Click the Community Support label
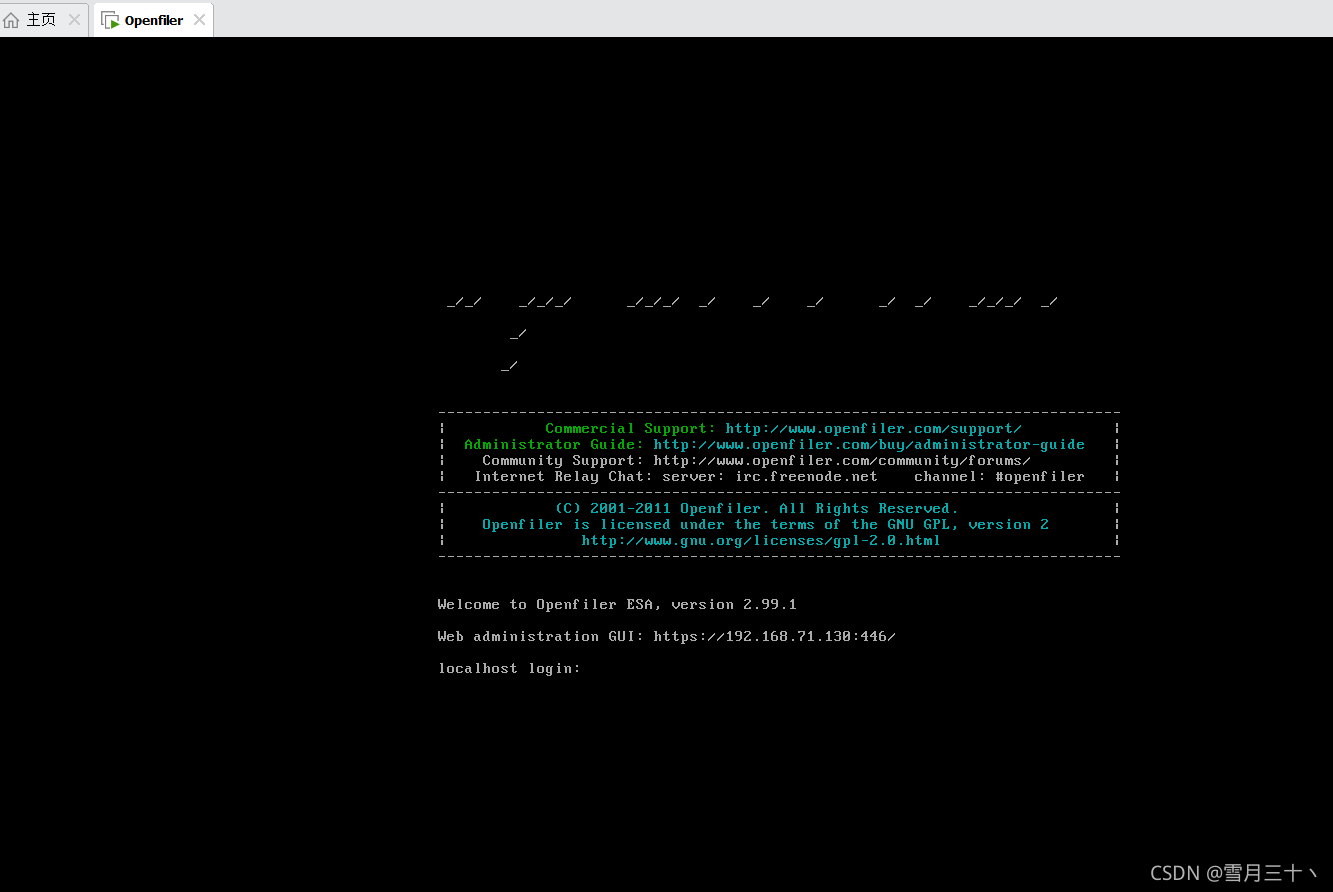Viewport: 1333px width, 892px height. coord(563,460)
